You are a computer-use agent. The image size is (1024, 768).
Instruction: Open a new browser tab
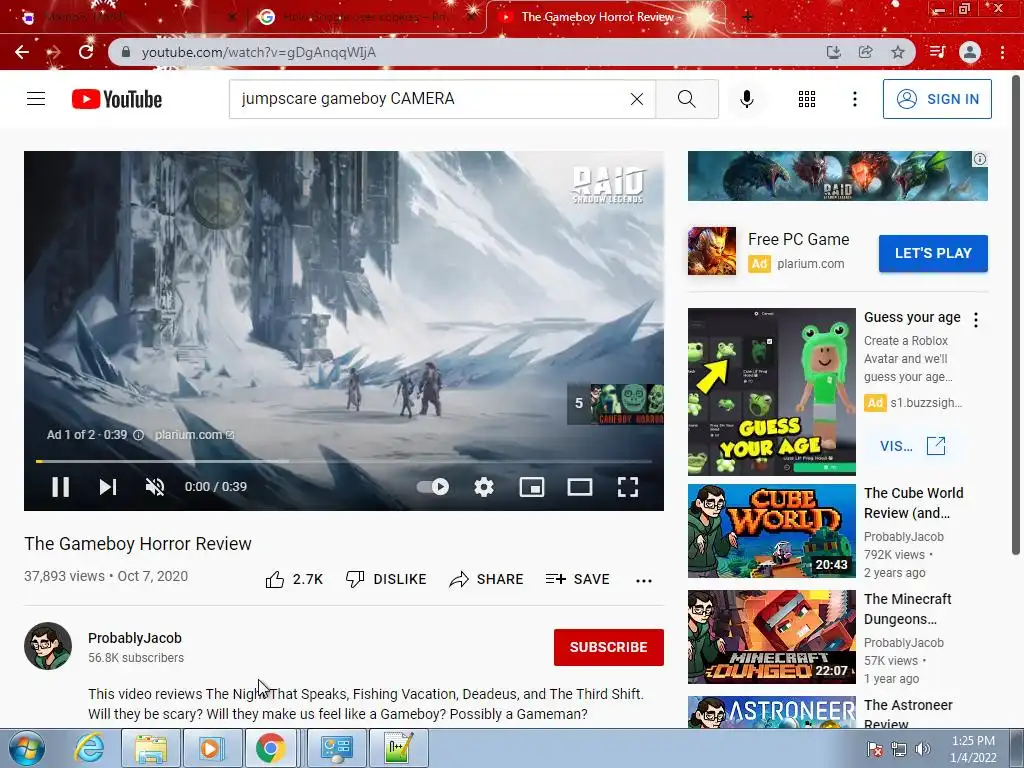(x=748, y=17)
